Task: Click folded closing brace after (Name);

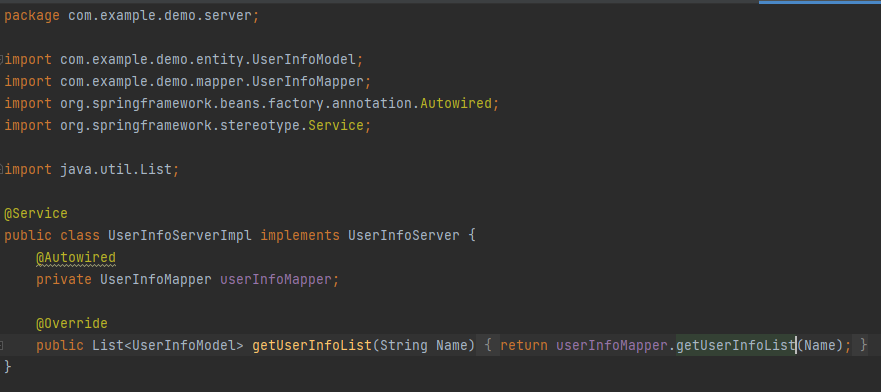Action: 863,345
